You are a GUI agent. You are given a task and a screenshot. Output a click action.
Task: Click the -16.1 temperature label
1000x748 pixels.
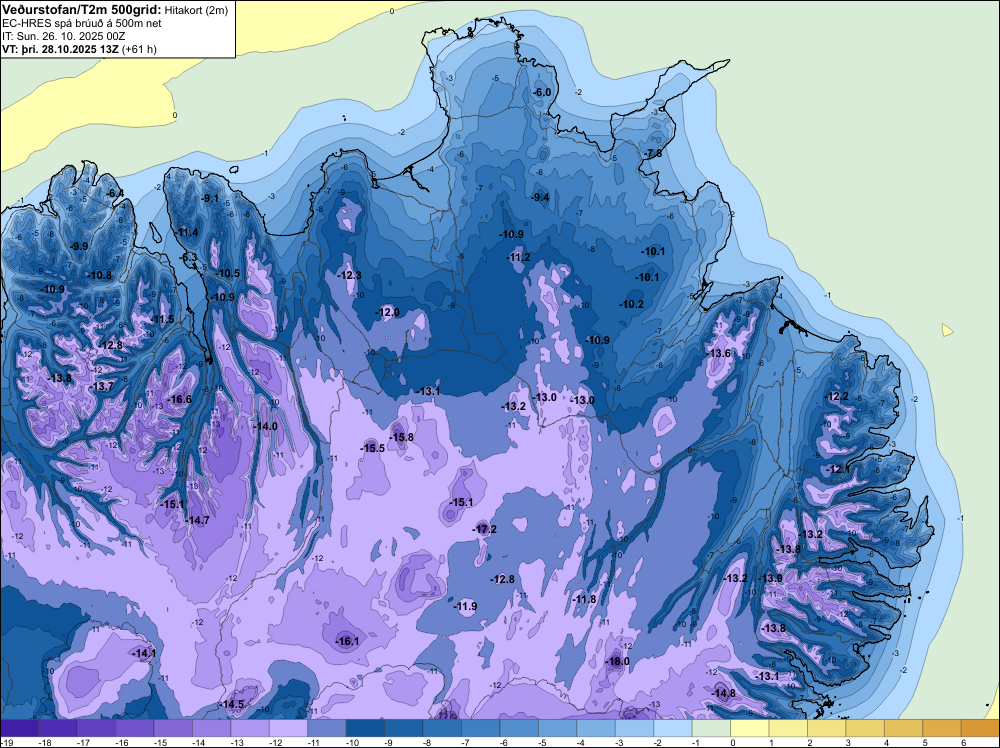click(x=347, y=641)
